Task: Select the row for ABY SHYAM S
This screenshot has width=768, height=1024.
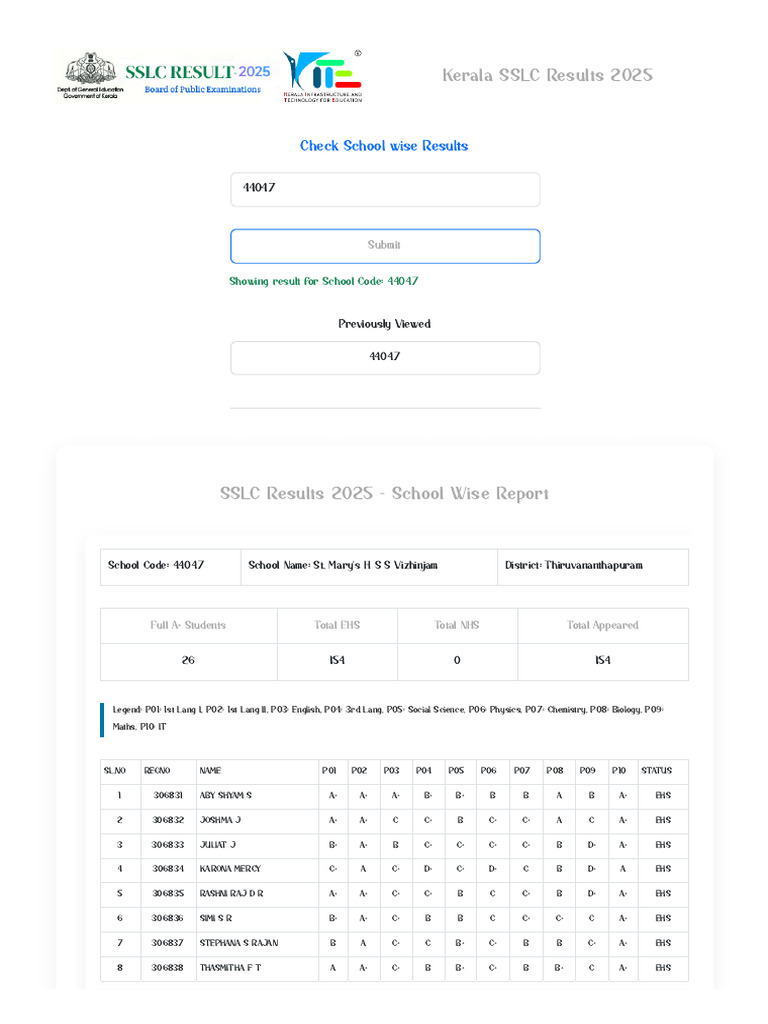Action: tap(394, 796)
